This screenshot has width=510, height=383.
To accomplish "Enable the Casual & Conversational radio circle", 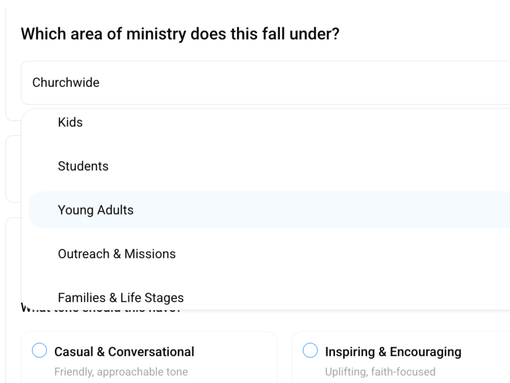I will (39, 350).
